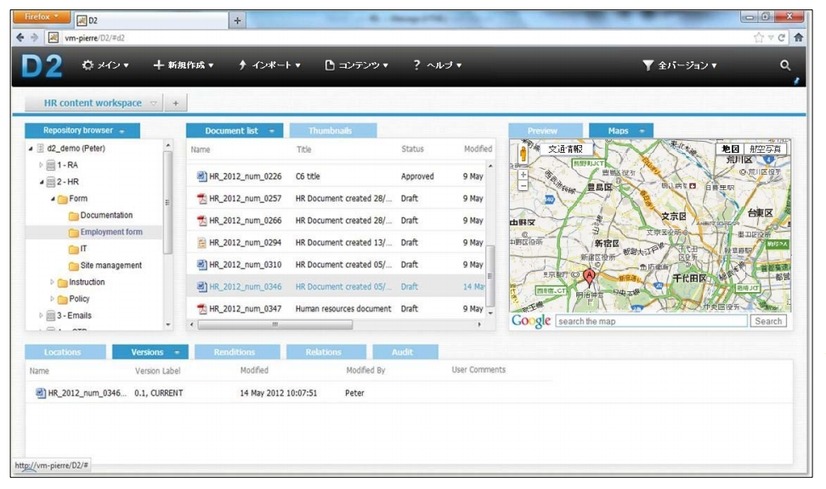Click the red A marker on the map
The width and height of the screenshot is (826, 489).
(x=589, y=277)
